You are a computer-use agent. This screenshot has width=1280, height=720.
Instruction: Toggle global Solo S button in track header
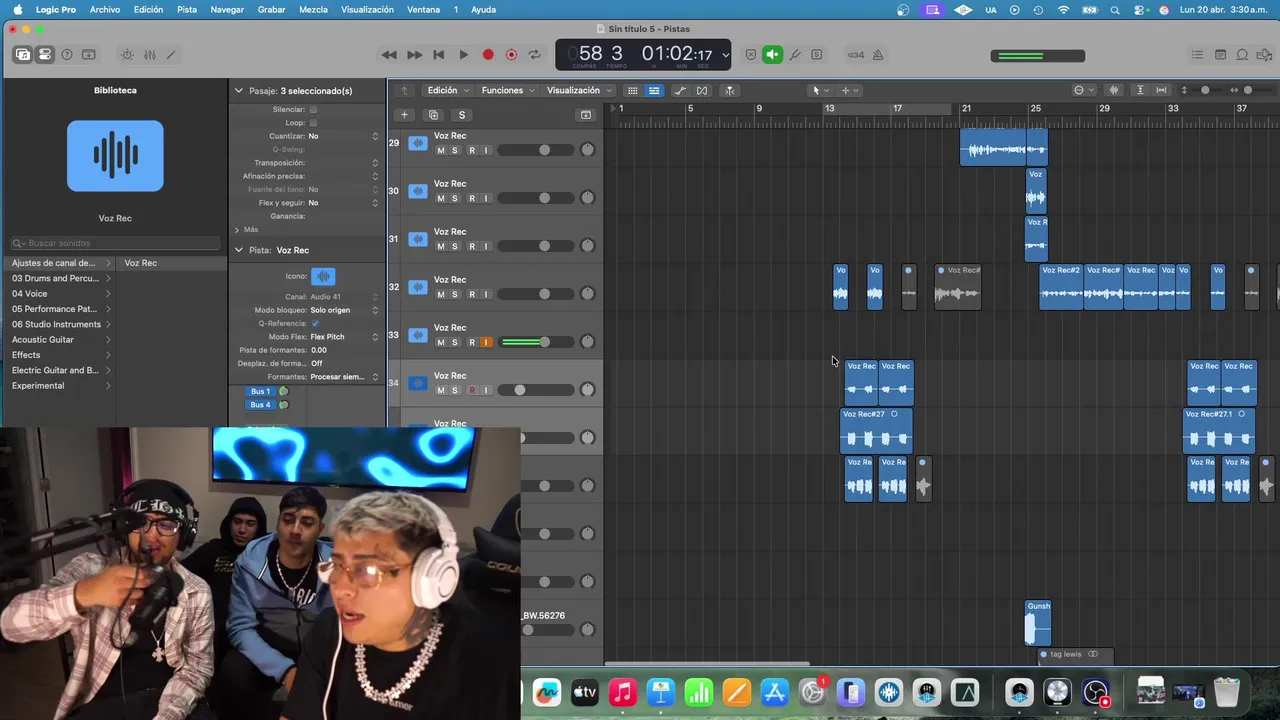[x=462, y=115]
